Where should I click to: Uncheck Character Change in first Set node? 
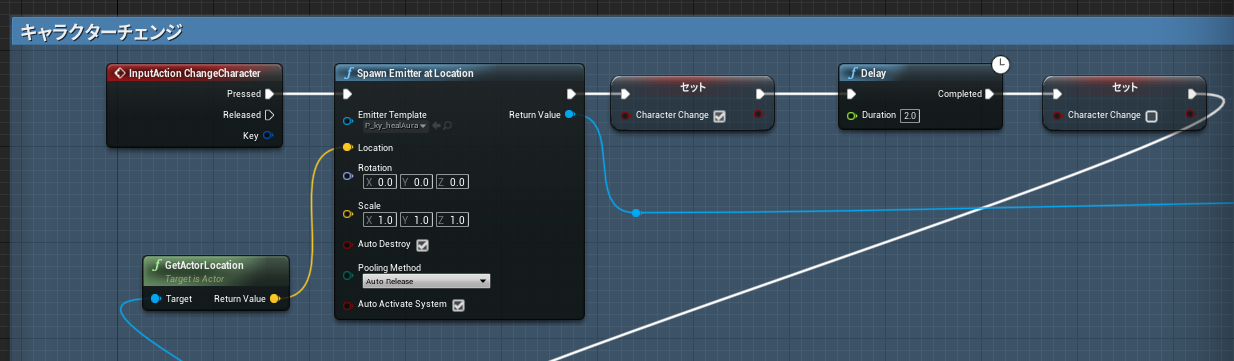(x=719, y=116)
